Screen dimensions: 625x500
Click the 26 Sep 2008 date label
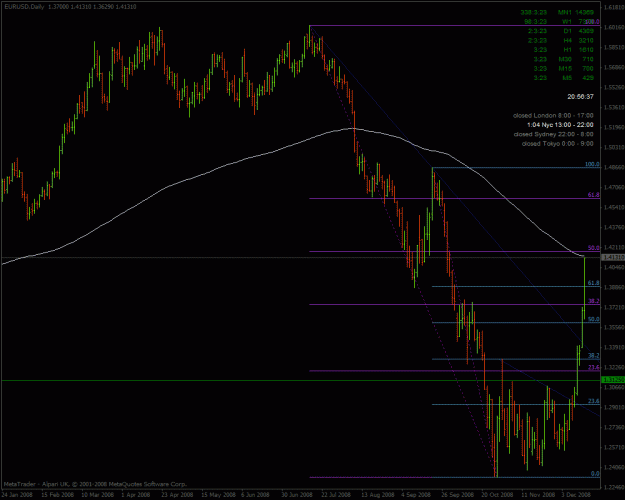click(457, 495)
